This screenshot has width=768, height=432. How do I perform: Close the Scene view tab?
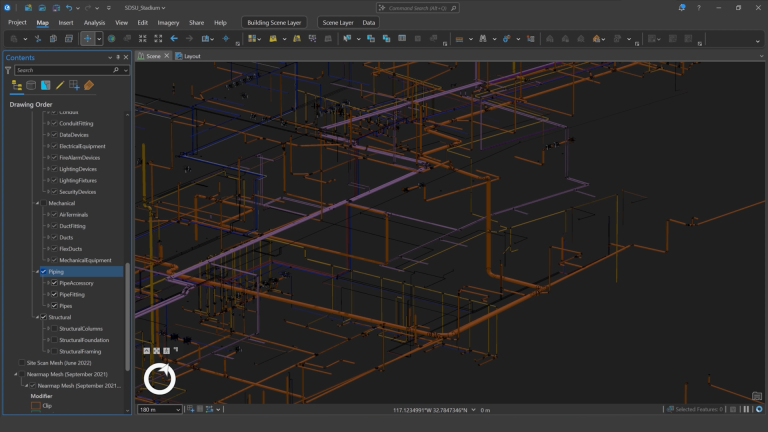tap(167, 56)
